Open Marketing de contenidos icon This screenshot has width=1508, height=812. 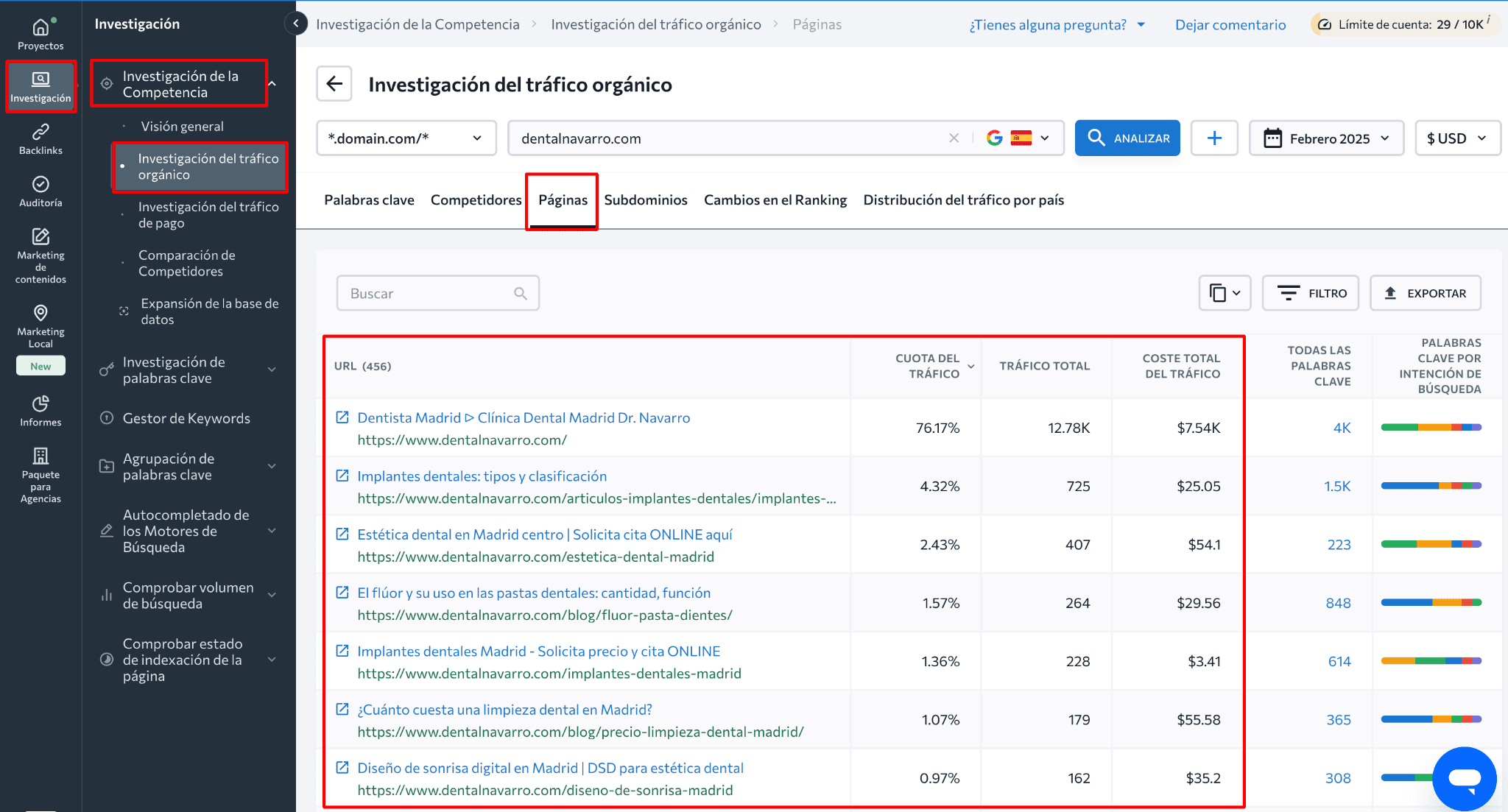(40, 255)
